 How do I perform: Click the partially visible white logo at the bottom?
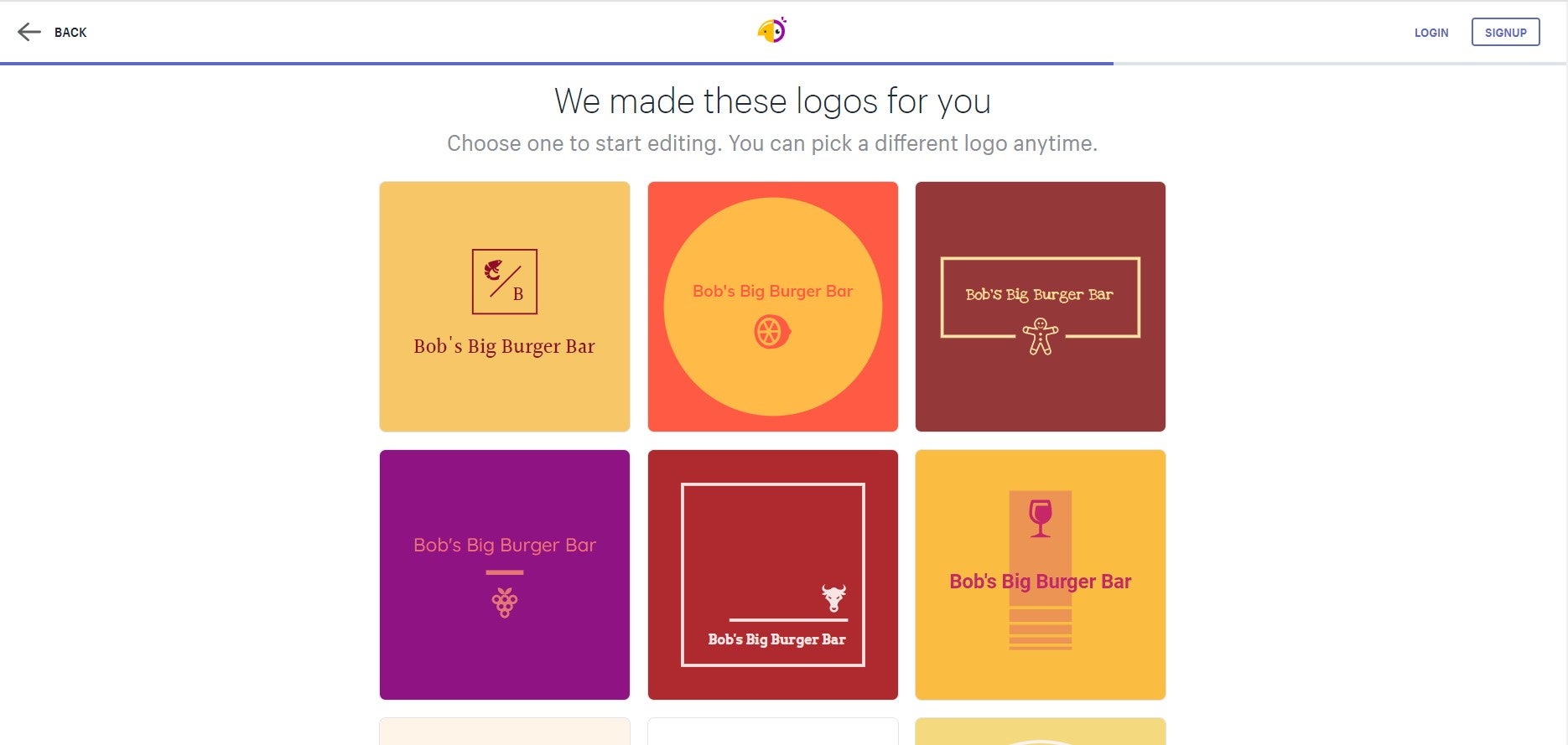[772, 733]
